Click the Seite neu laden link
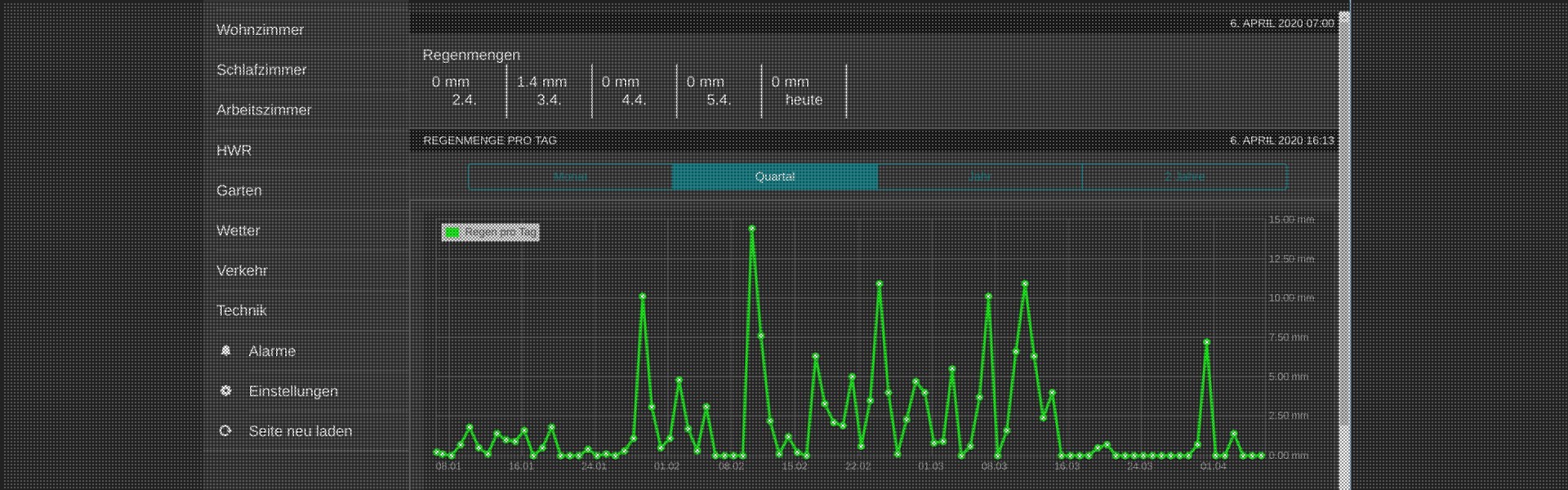1568x490 pixels. (300, 431)
